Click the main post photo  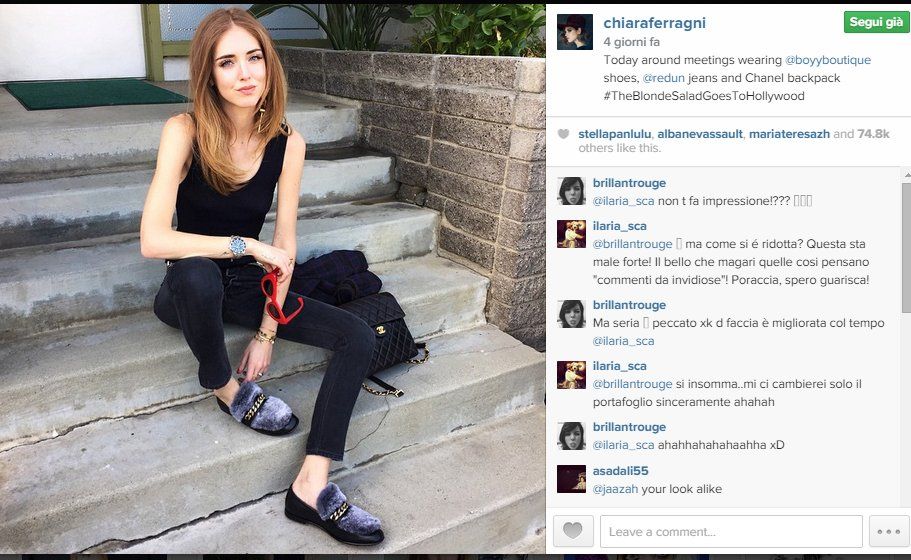(x=272, y=279)
